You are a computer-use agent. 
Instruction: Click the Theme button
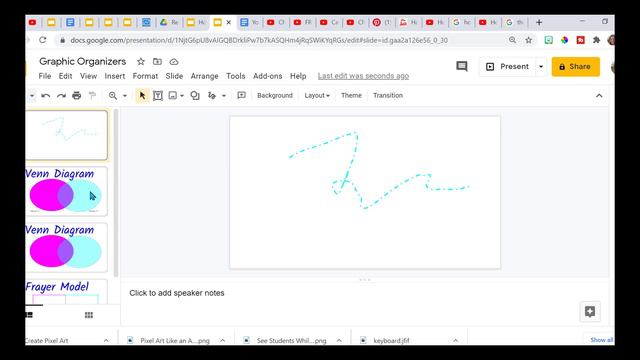pos(351,96)
